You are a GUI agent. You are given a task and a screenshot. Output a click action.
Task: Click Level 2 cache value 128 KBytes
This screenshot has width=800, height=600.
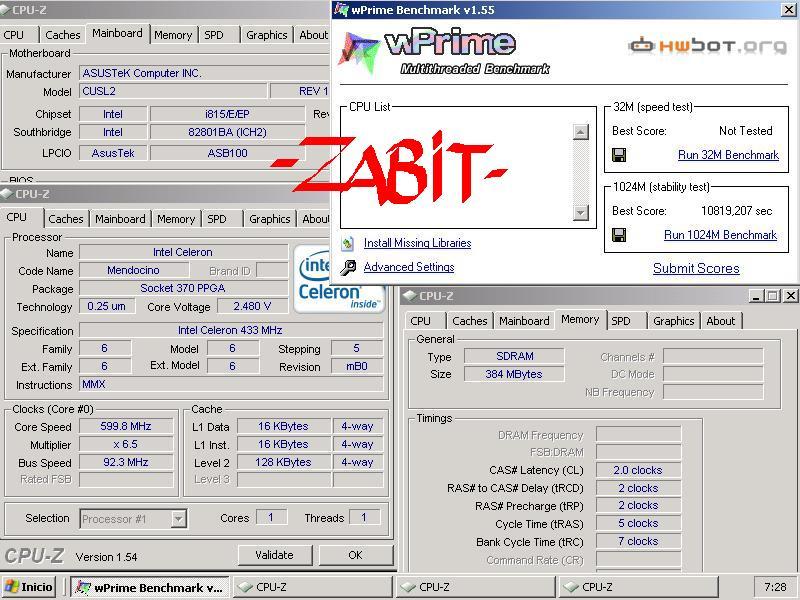pyautogui.click(x=284, y=462)
